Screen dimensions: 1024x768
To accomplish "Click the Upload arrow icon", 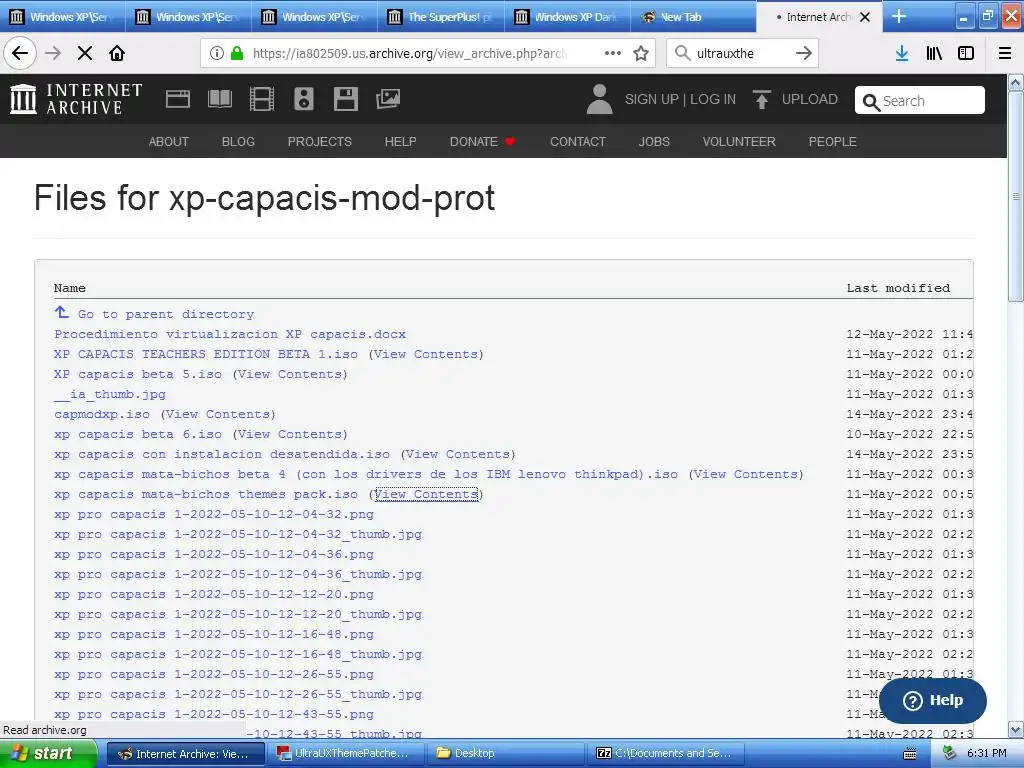I will click(761, 99).
